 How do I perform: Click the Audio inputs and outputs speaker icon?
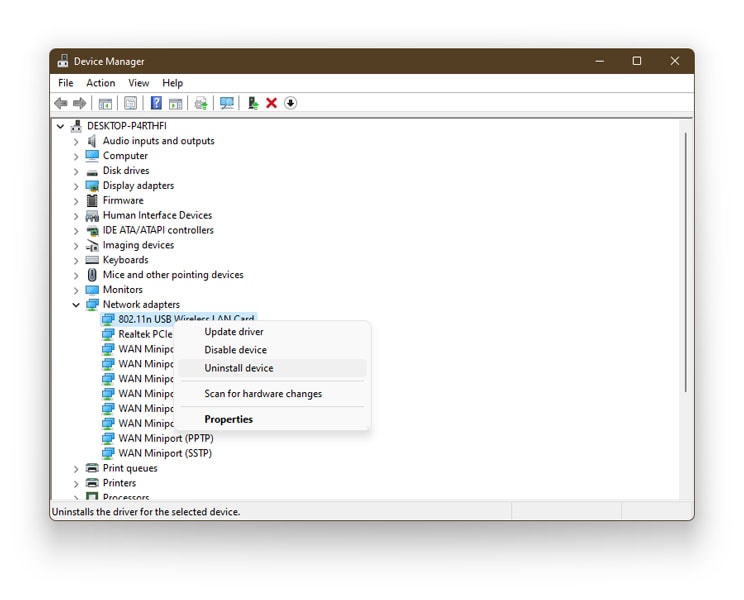(x=92, y=141)
